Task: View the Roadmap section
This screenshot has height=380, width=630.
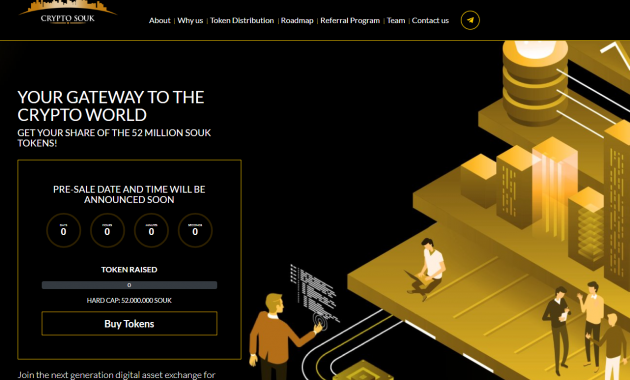Action: (297, 20)
